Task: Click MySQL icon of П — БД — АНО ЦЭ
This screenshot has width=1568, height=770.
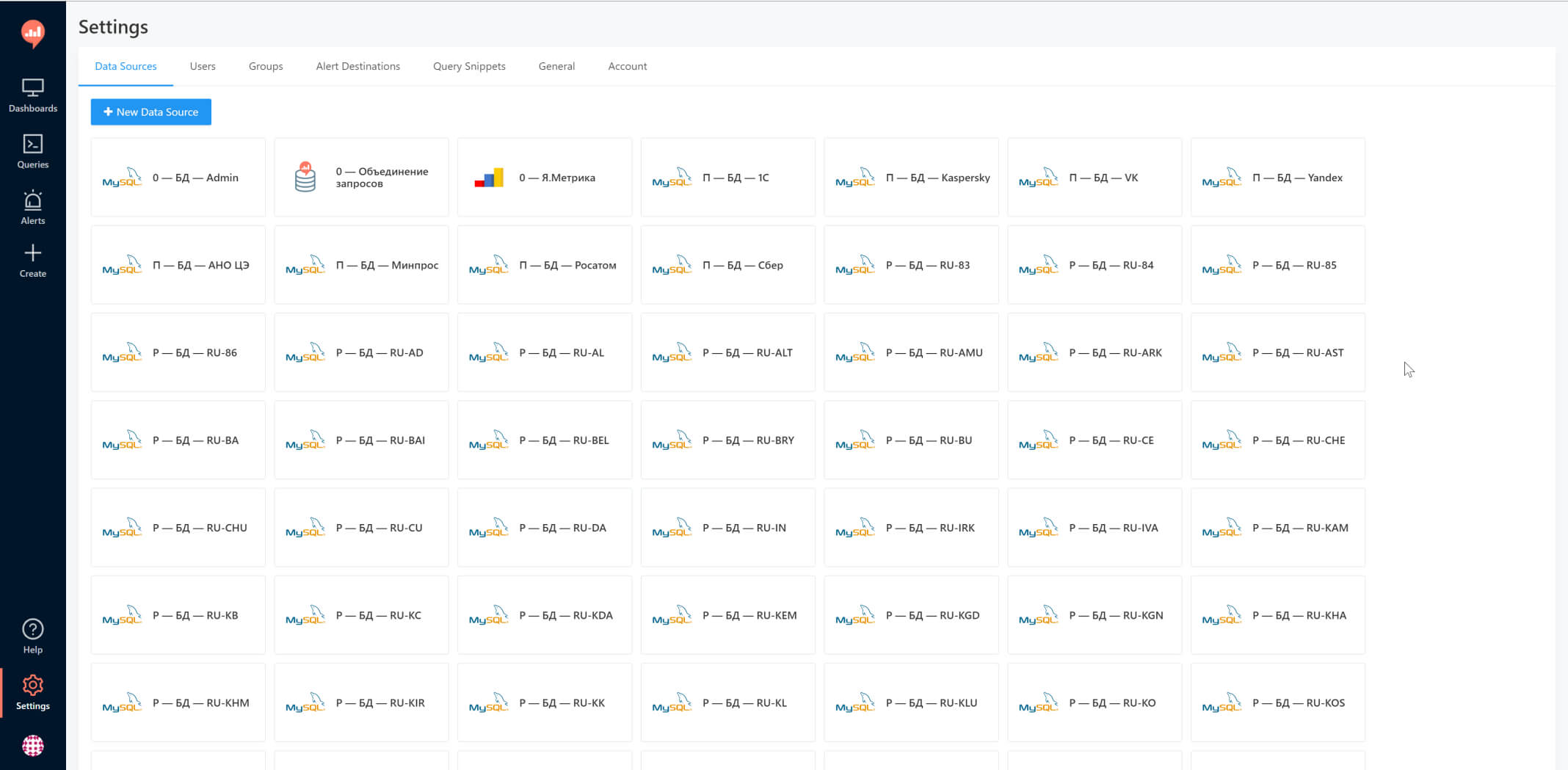Action: [x=122, y=265]
